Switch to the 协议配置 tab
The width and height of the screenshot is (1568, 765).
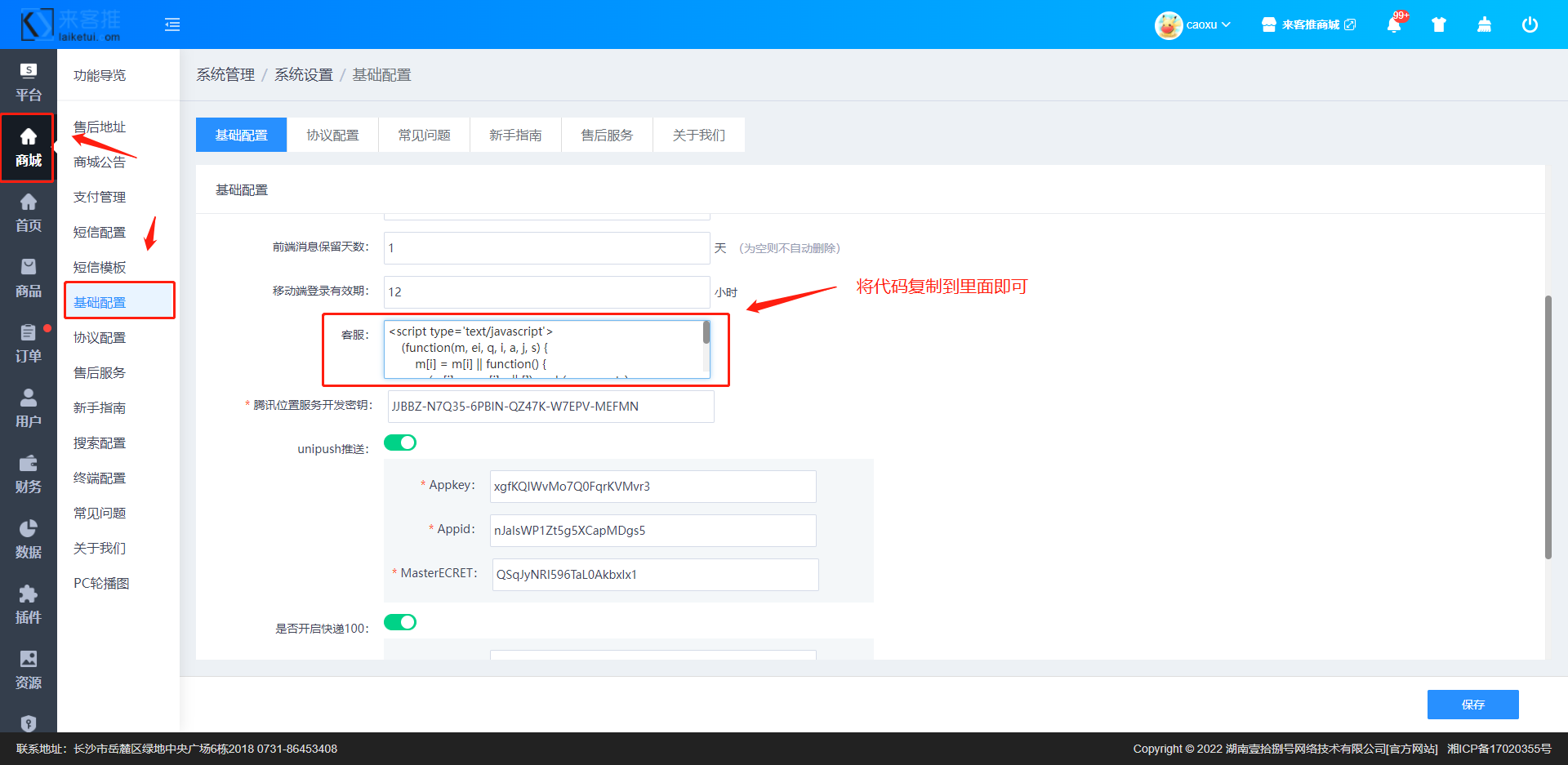pos(332,135)
